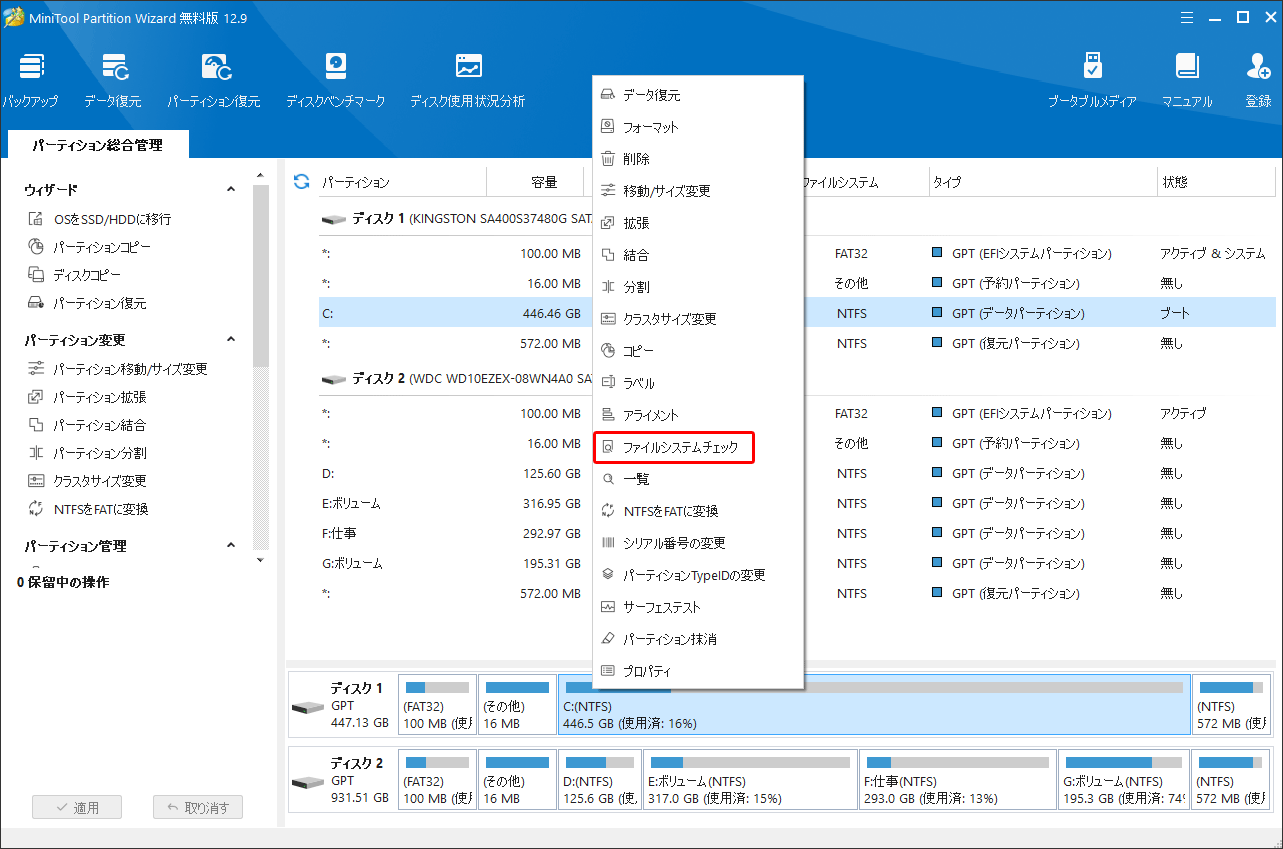Select the F:仕事 partition row
The width and height of the screenshot is (1283, 849).
point(797,533)
